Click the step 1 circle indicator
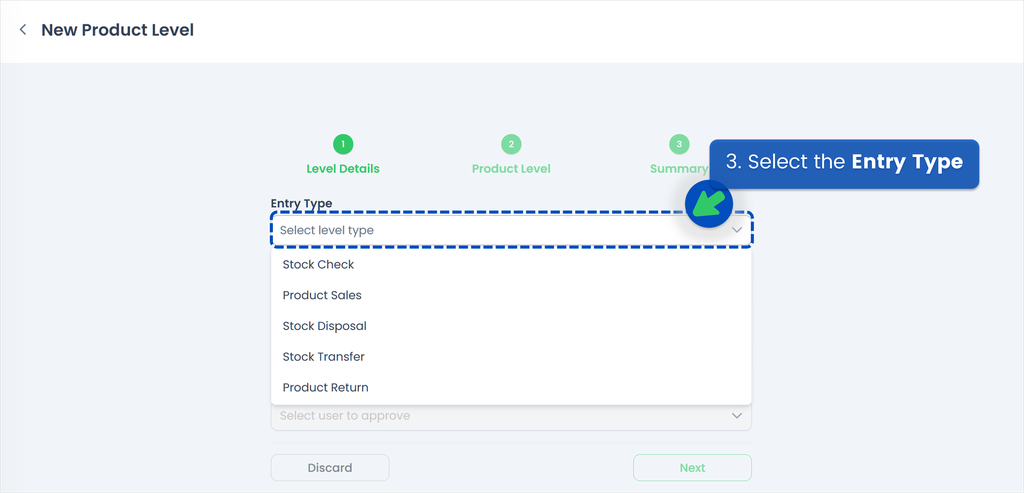Viewport: 1024px width, 493px height. [343, 144]
